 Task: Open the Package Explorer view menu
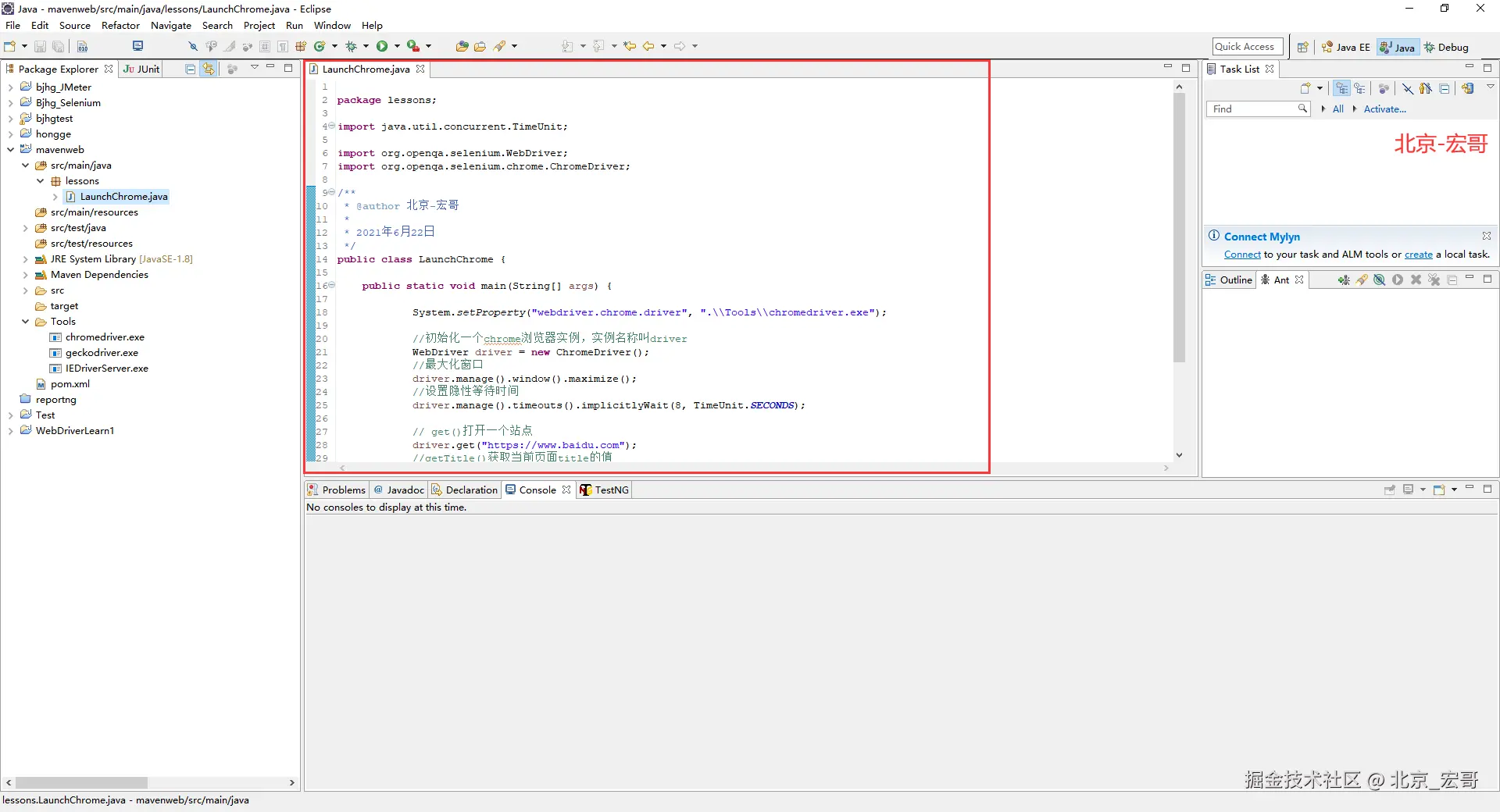[x=255, y=68]
